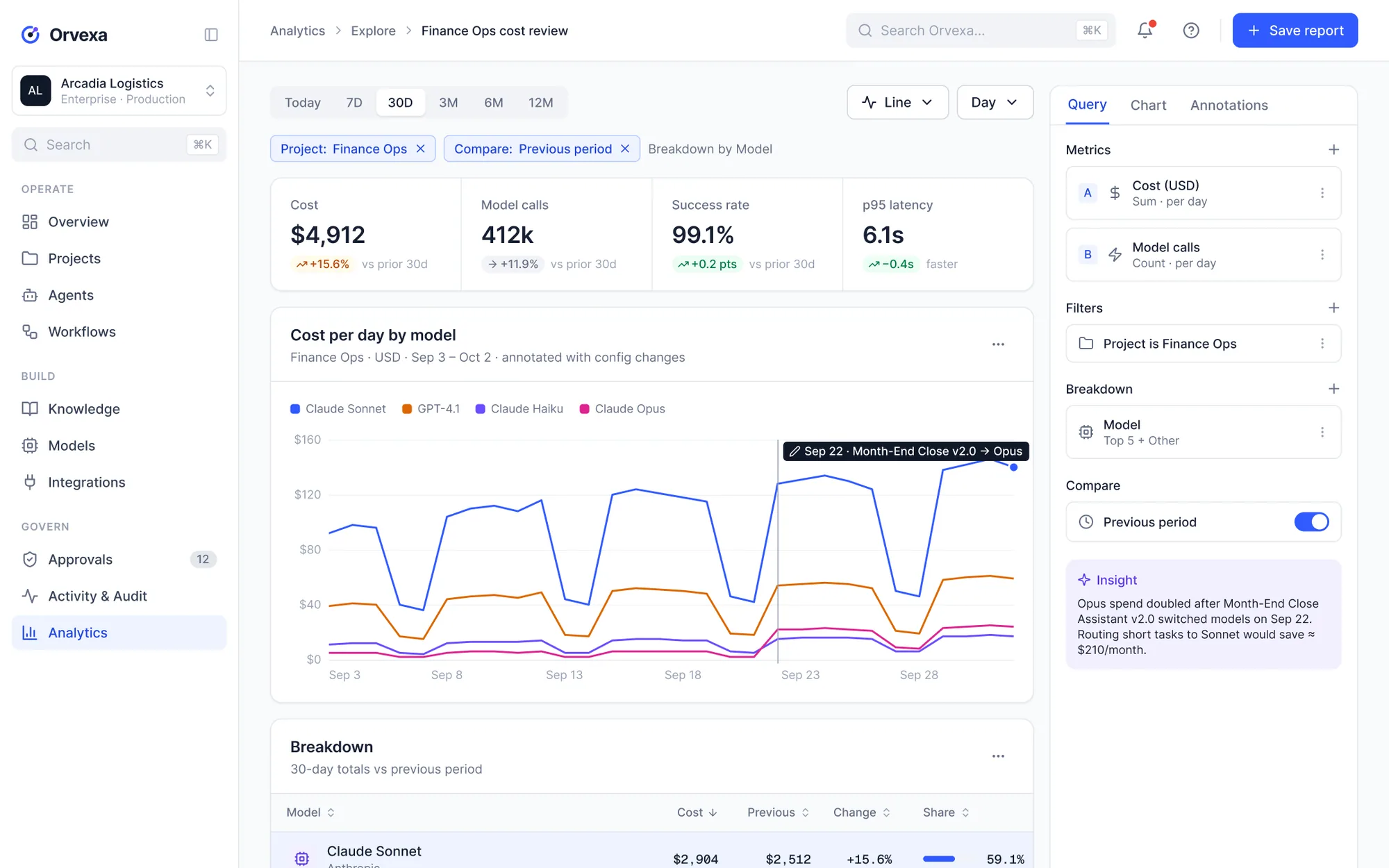Open Knowledge section
The height and width of the screenshot is (868, 1389).
tap(119, 409)
